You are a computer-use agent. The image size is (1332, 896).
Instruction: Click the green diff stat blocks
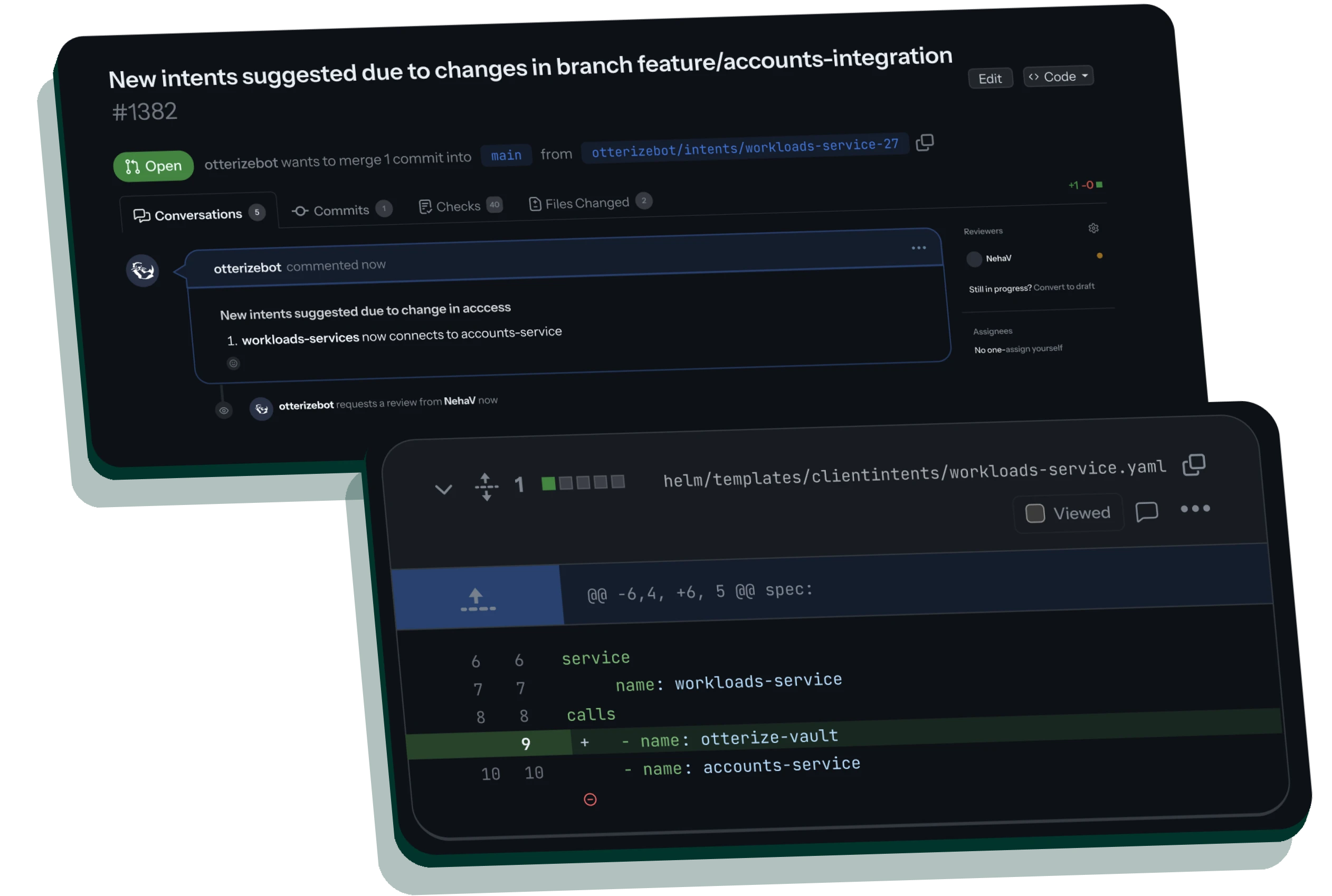(x=583, y=483)
